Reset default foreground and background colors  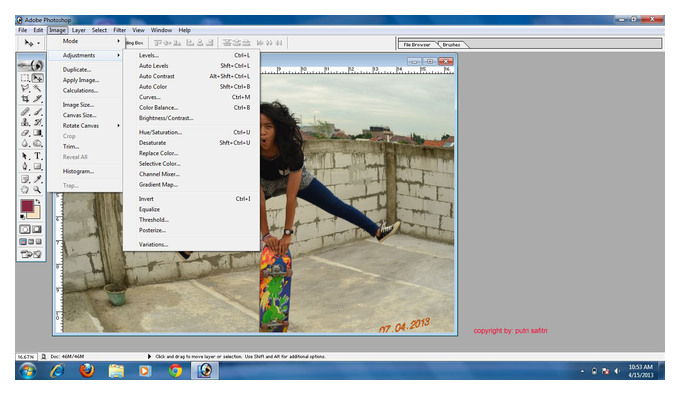click(x=23, y=216)
